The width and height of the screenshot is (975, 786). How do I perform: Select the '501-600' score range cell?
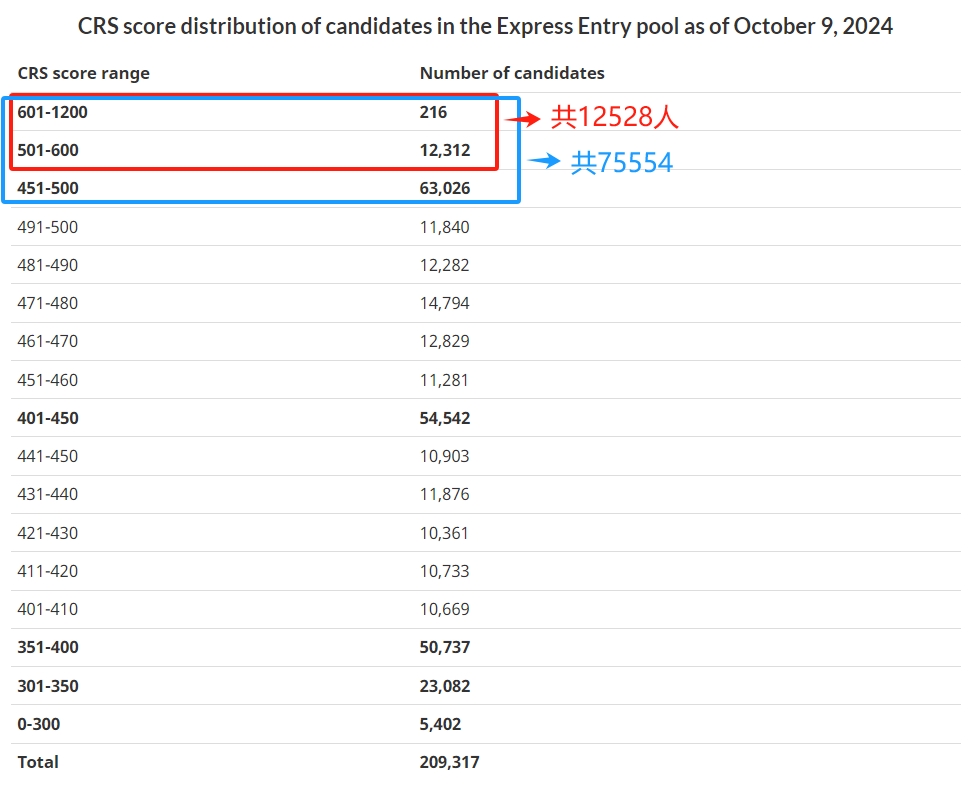coord(48,150)
